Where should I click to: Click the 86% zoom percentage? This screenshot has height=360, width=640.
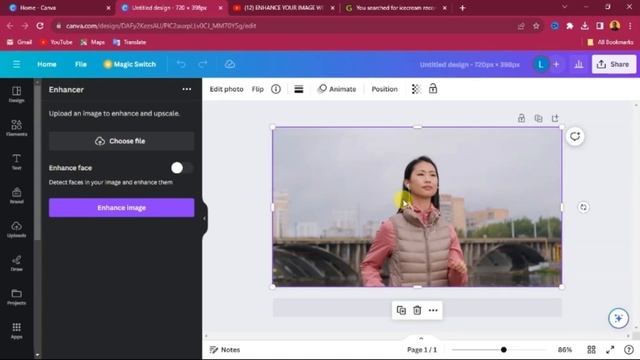(x=565, y=350)
